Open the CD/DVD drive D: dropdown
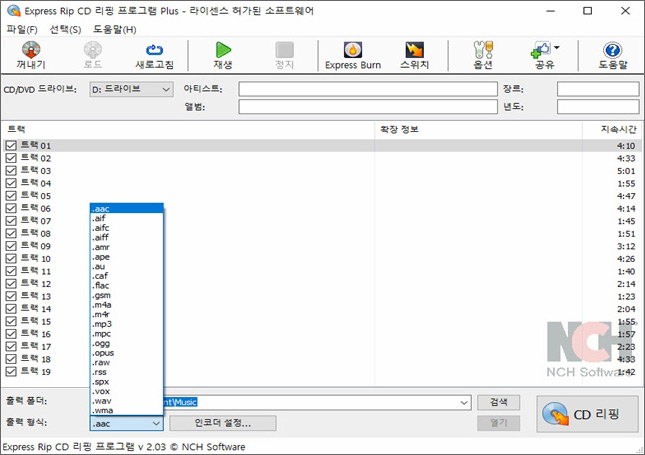Viewport: 645px width, 455px height. [131, 89]
